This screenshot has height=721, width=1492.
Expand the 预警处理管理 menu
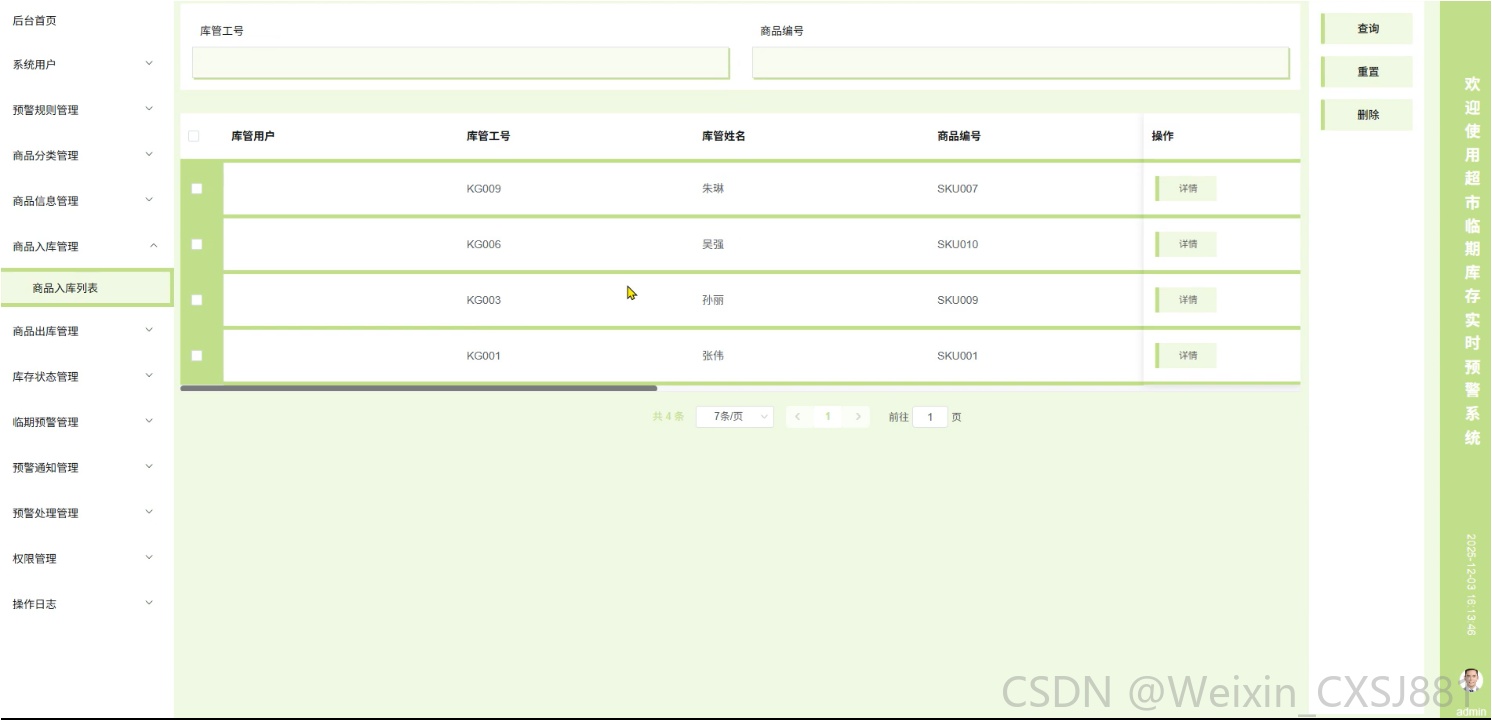click(86, 513)
